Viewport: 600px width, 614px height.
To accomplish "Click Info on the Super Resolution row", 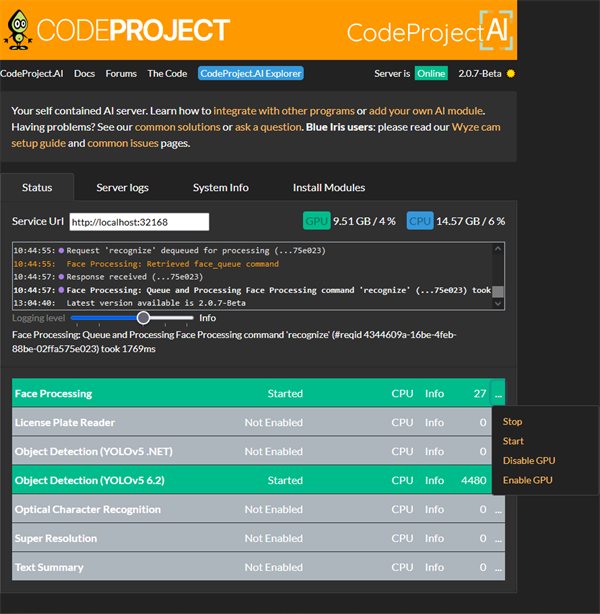I will pyautogui.click(x=434, y=538).
